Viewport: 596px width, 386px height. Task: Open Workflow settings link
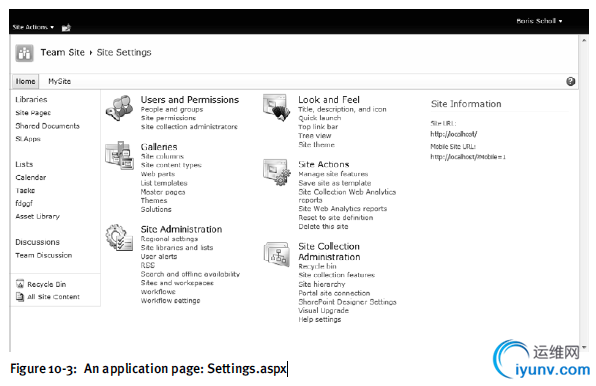(x=170, y=301)
